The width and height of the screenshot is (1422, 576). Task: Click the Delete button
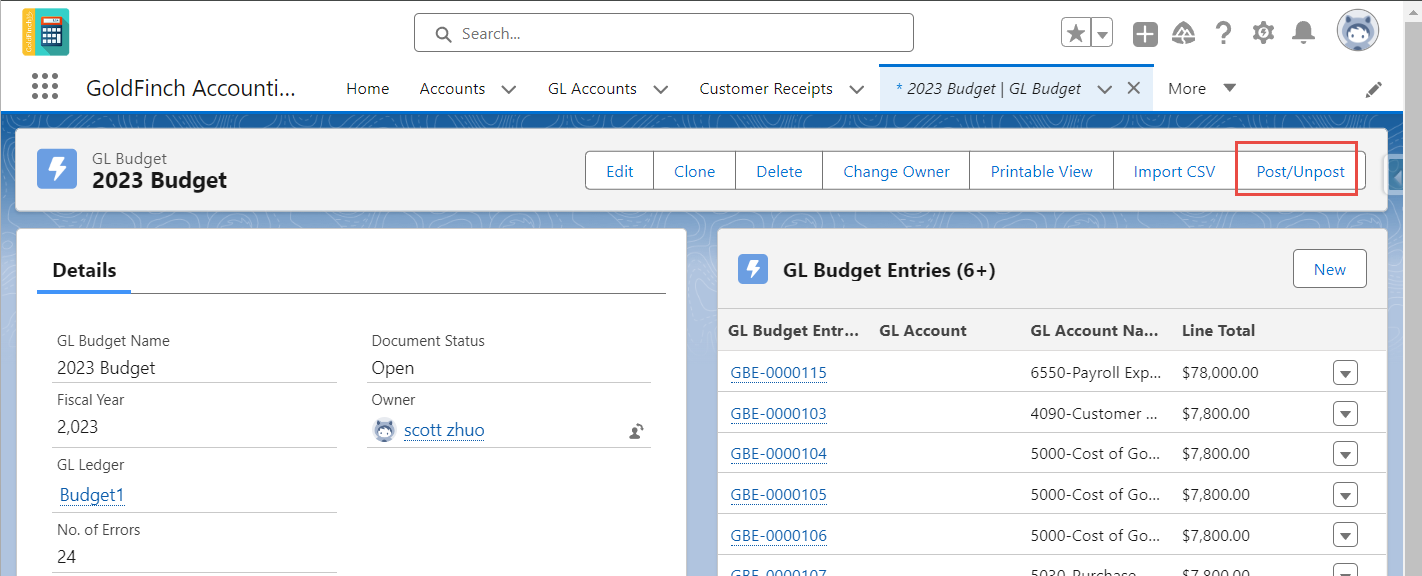[x=779, y=171]
